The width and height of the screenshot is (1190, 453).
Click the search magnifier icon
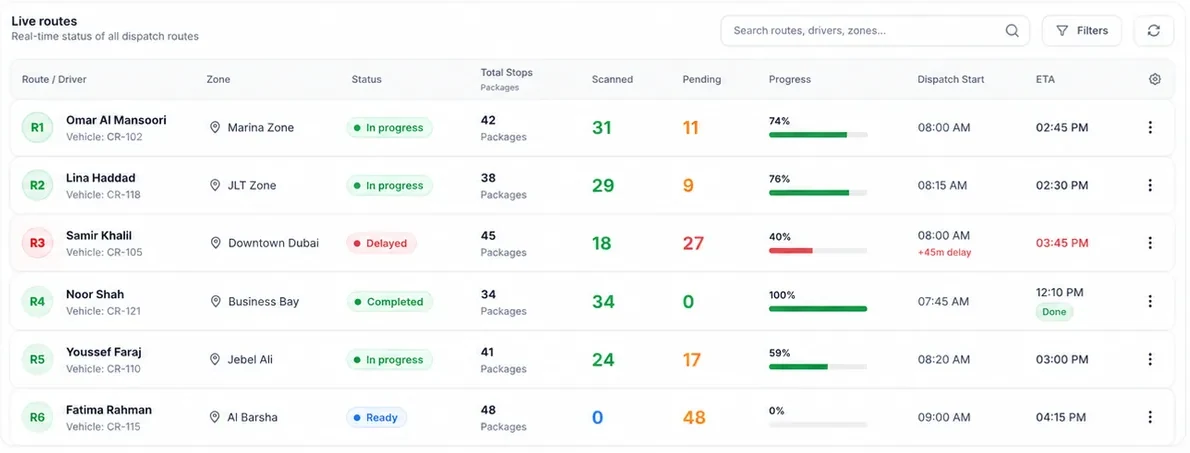pos(1012,31)
